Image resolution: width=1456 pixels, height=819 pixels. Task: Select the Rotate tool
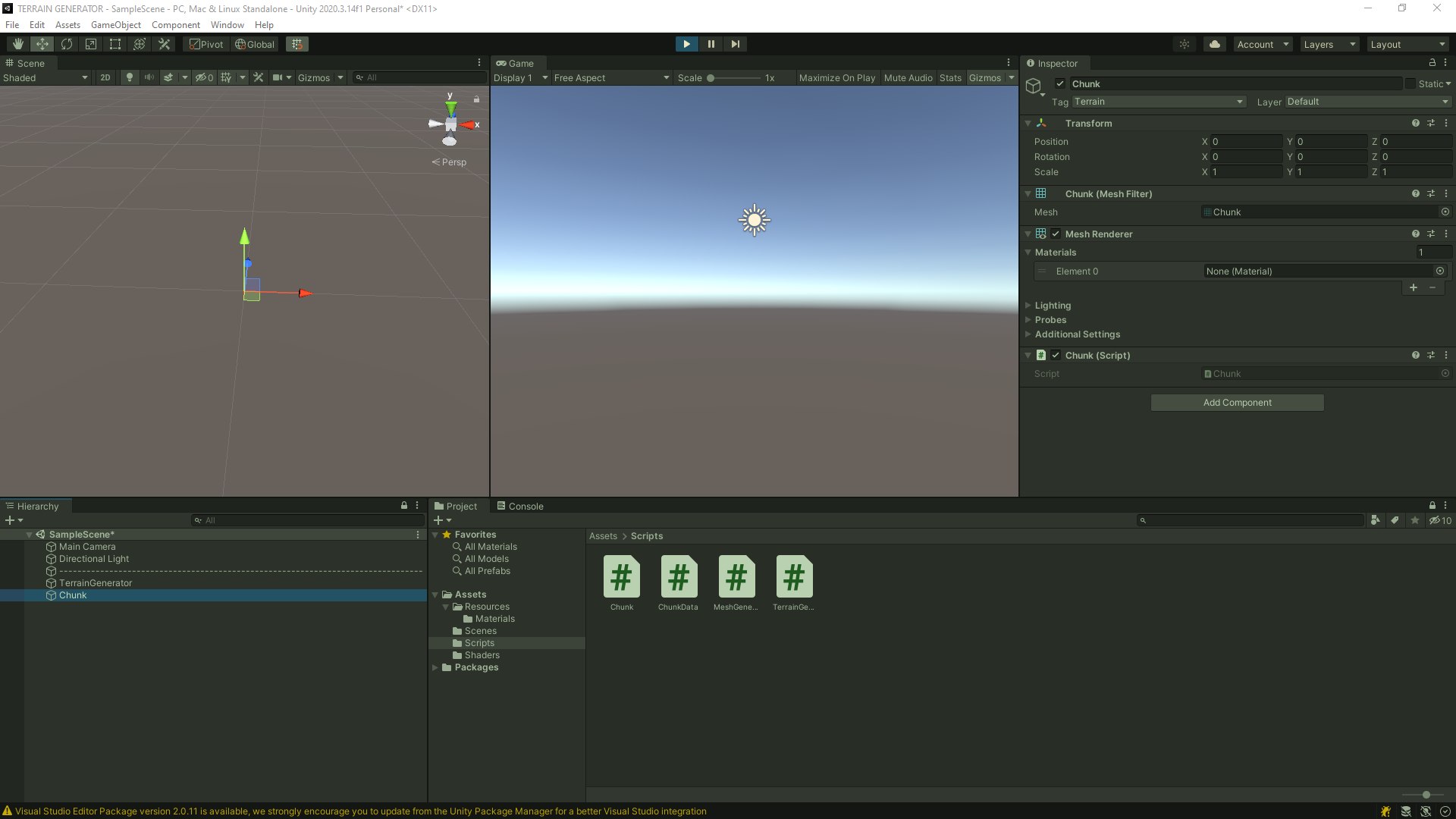(x=67, y=44)
